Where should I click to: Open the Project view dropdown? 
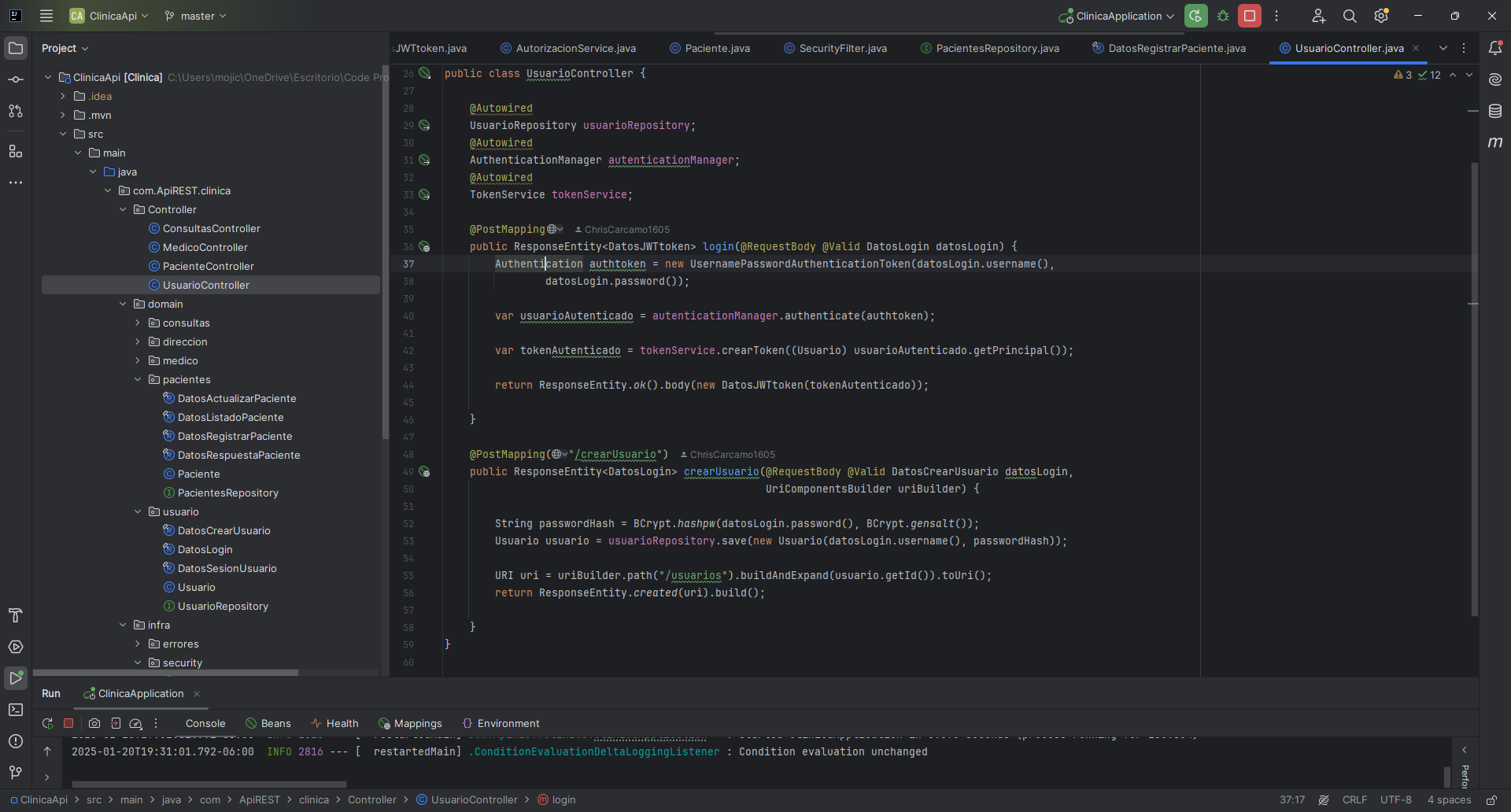[x=65, y=48]
